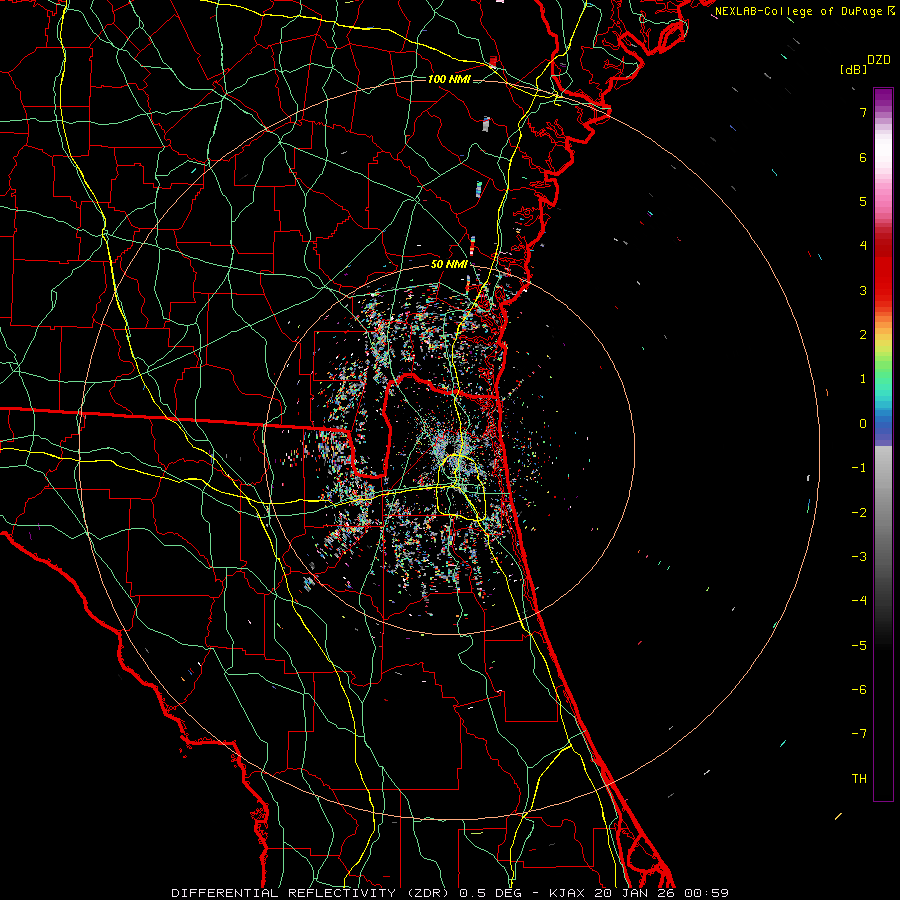
Task: Click the KJAX radar site identifier
Action: point(568,893)
